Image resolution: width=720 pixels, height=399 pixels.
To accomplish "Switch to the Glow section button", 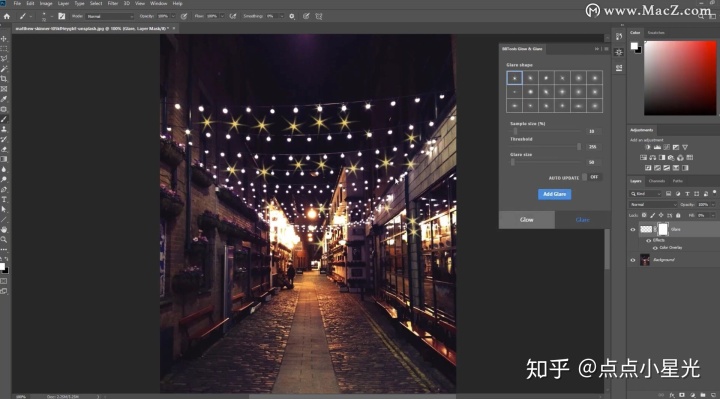I will pyautogui.click(x=527, y=220).
